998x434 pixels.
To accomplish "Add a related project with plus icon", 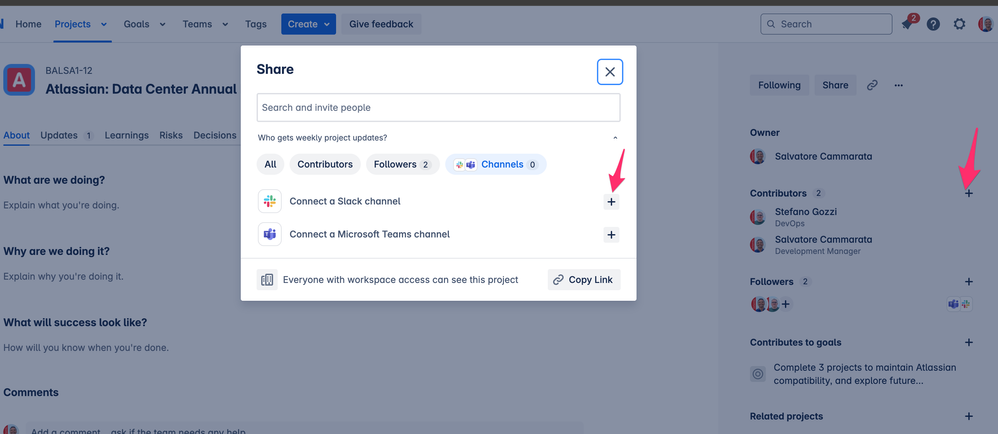I will pos(969,416).
